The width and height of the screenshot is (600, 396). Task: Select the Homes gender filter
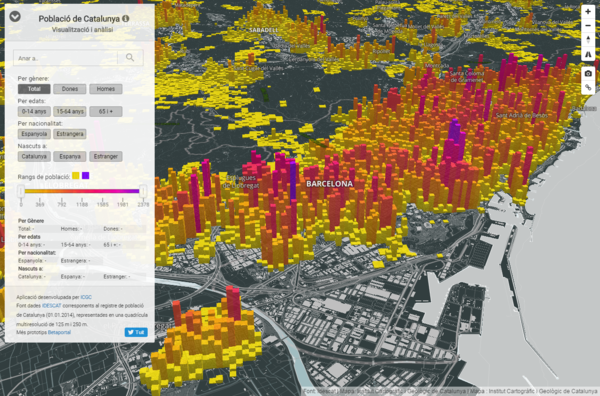pyautogui.click(x=106, y=89)
